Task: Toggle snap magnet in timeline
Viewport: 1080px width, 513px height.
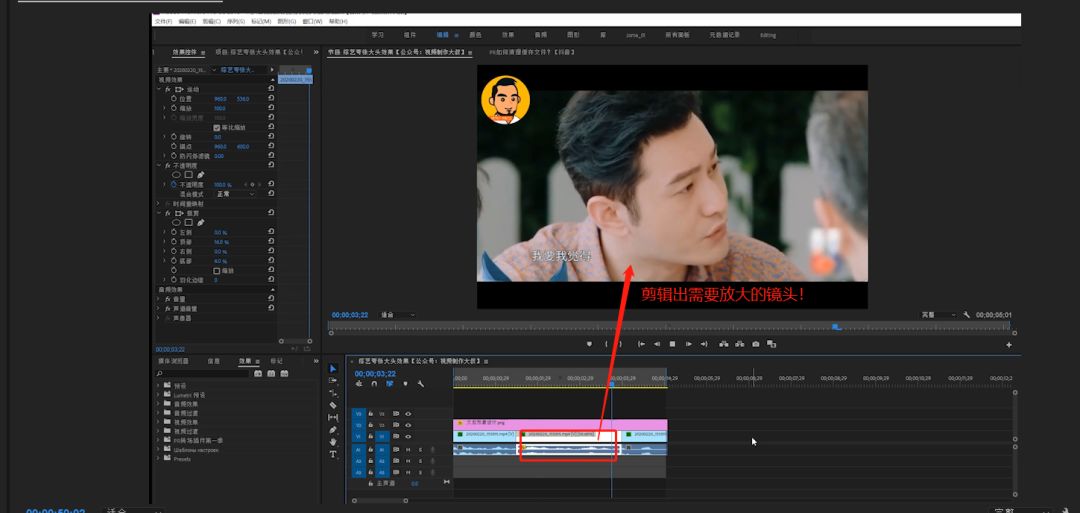Action: click(x=374, y=384)
